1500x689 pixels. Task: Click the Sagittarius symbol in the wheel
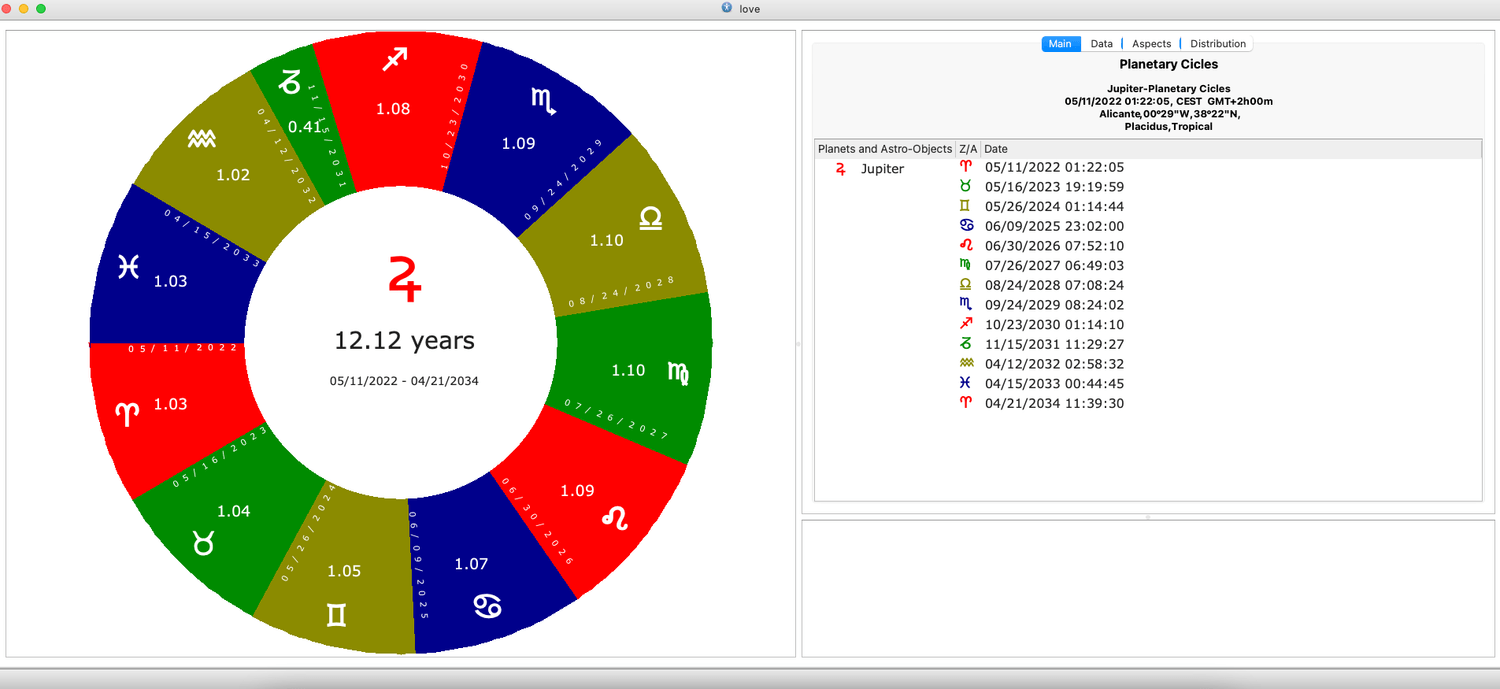[396, 60]
